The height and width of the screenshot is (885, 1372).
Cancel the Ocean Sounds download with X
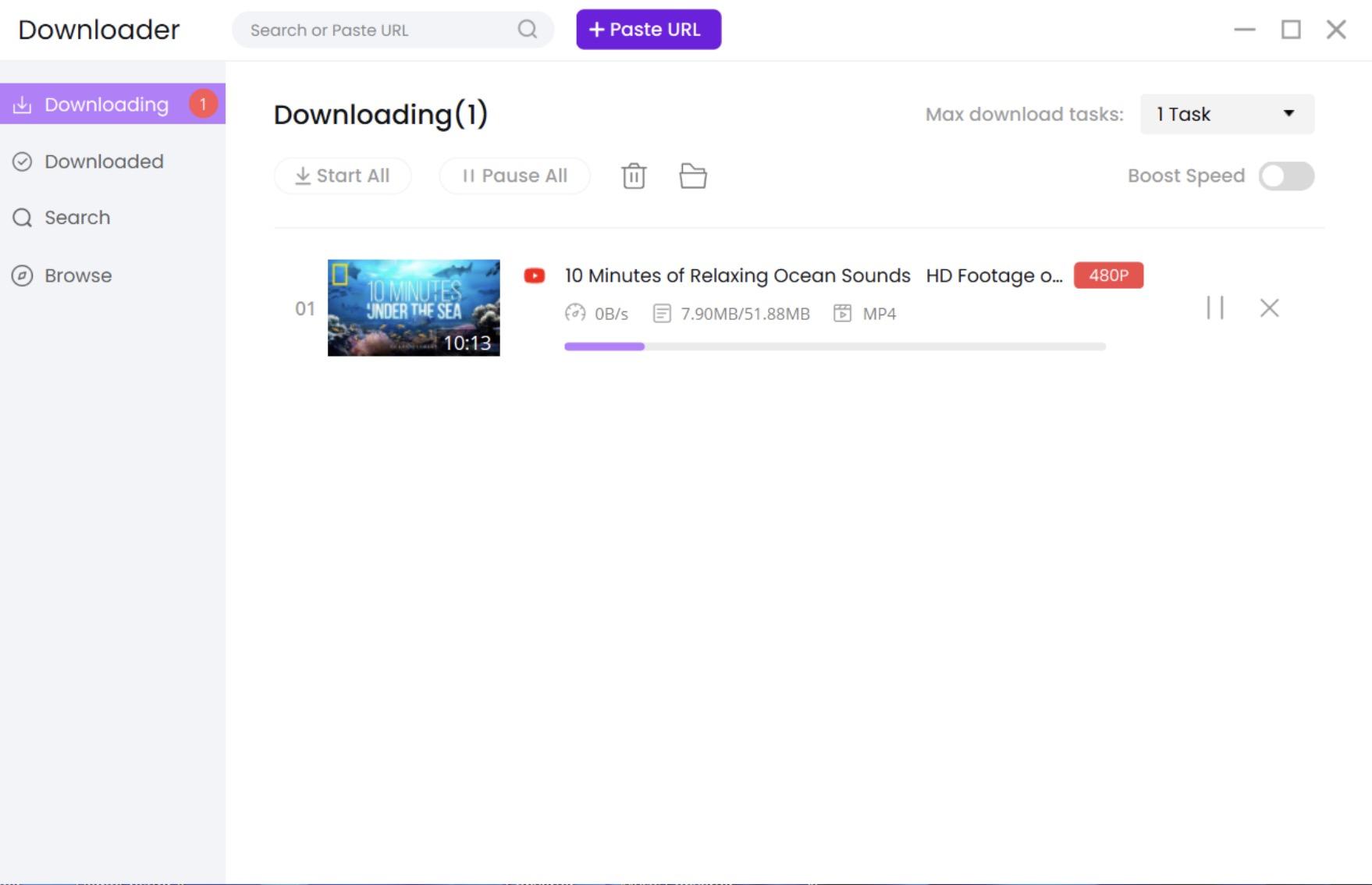point(1269,308)
